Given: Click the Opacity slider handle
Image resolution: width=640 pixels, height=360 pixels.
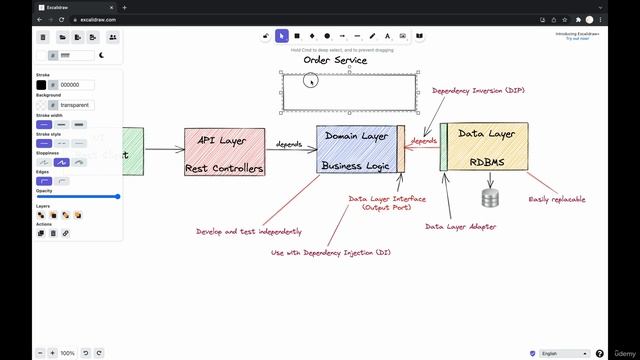Looking at the screenshot, I should 118,197.
